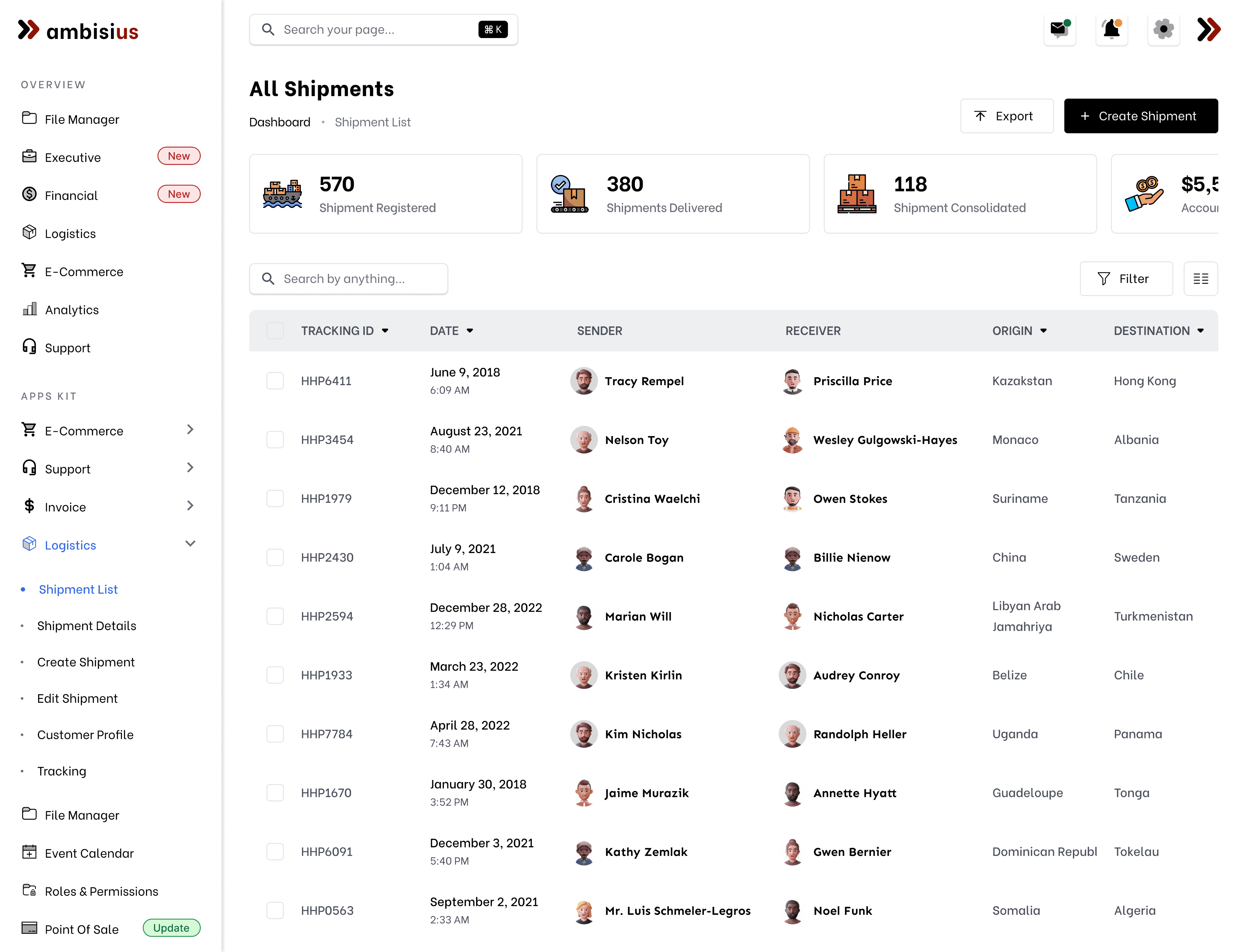Collapse the Logistics section chevron
This screenshot has width=1246, height=952.
point(190,544)
